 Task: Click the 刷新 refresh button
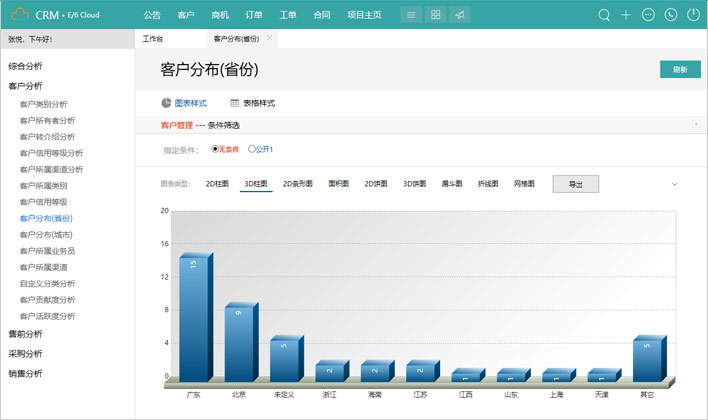(x=679, y=70)
